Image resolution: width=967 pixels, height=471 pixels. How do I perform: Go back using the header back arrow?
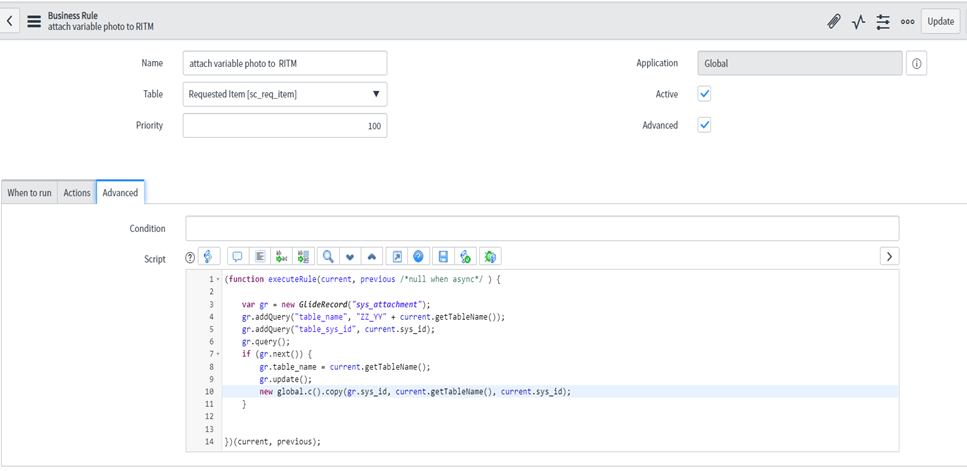pyautogui.click(x=9, y=21)
